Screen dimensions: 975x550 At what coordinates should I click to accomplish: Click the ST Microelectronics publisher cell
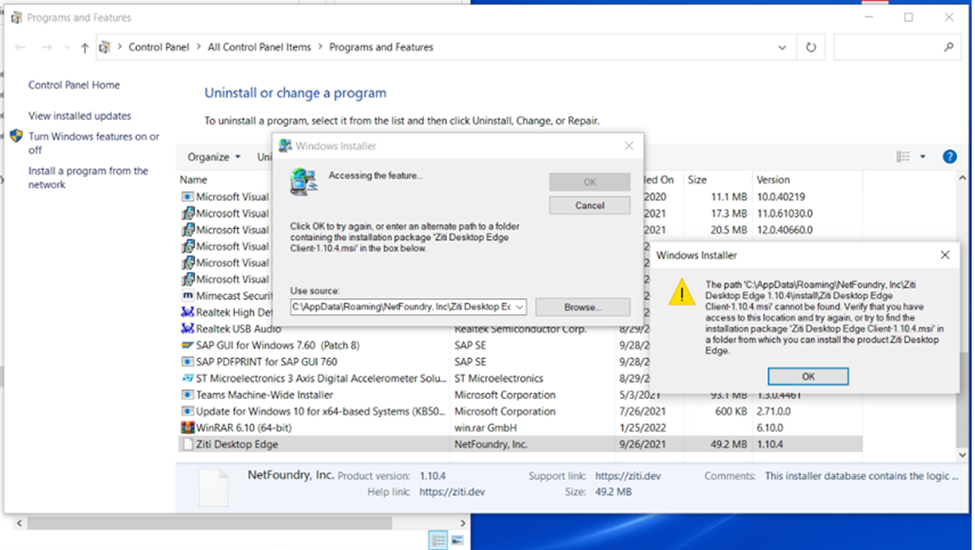(499, 378)
